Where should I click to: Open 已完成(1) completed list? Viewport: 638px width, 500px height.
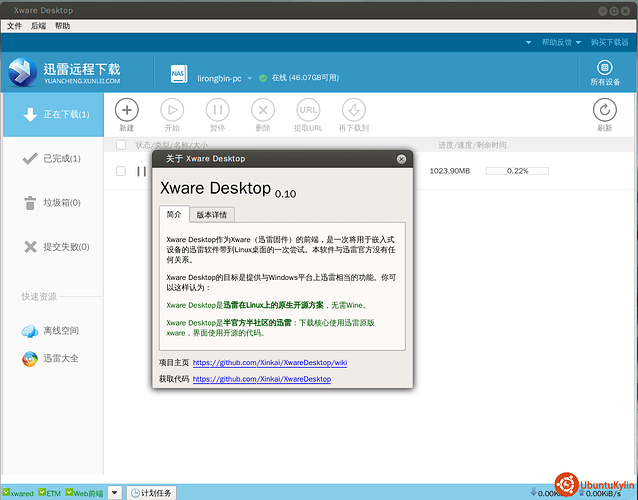53,158
